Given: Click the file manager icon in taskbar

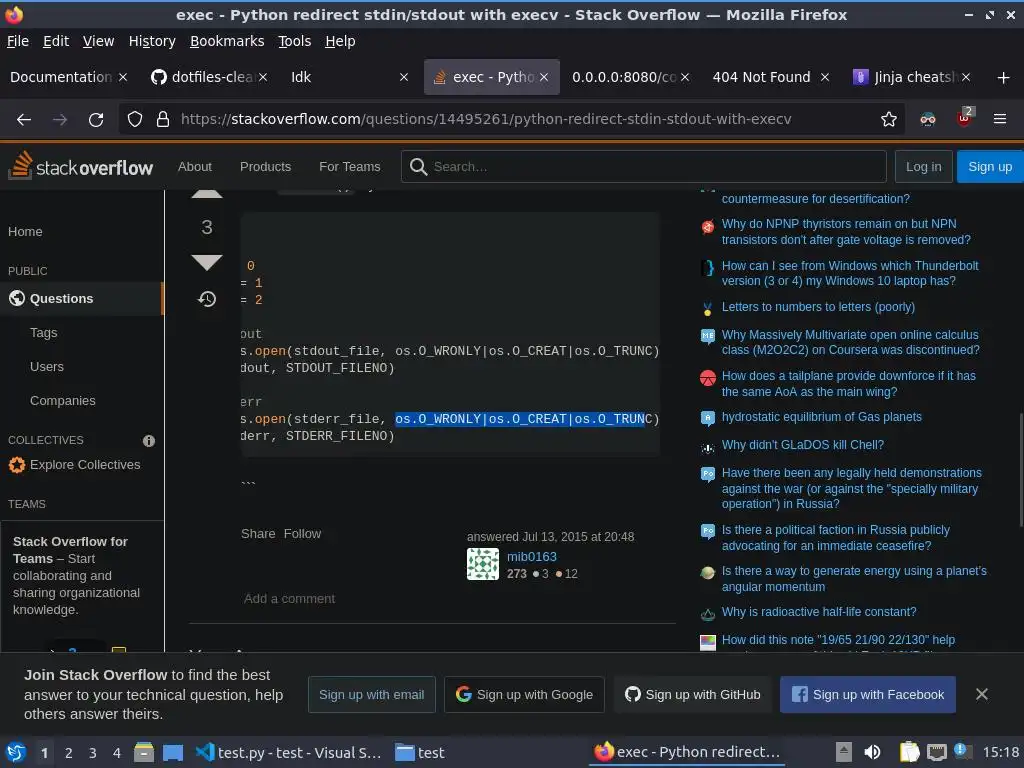Looking at the screenshot, I should [144, 752].
